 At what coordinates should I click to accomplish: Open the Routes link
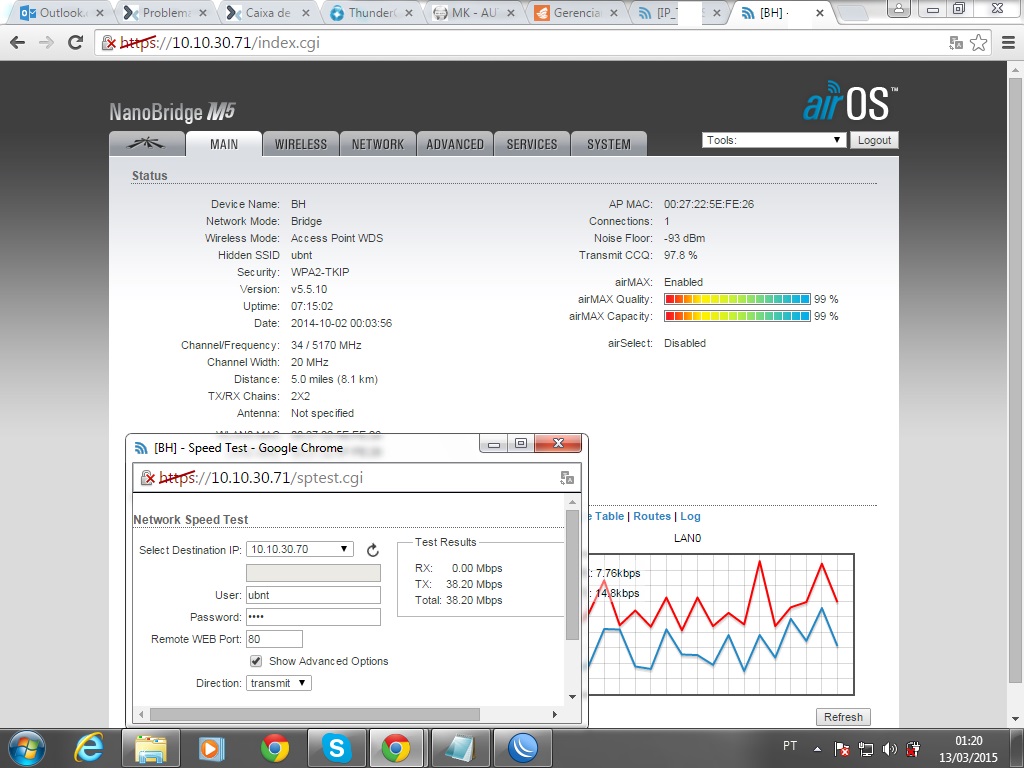coord(652,516)
